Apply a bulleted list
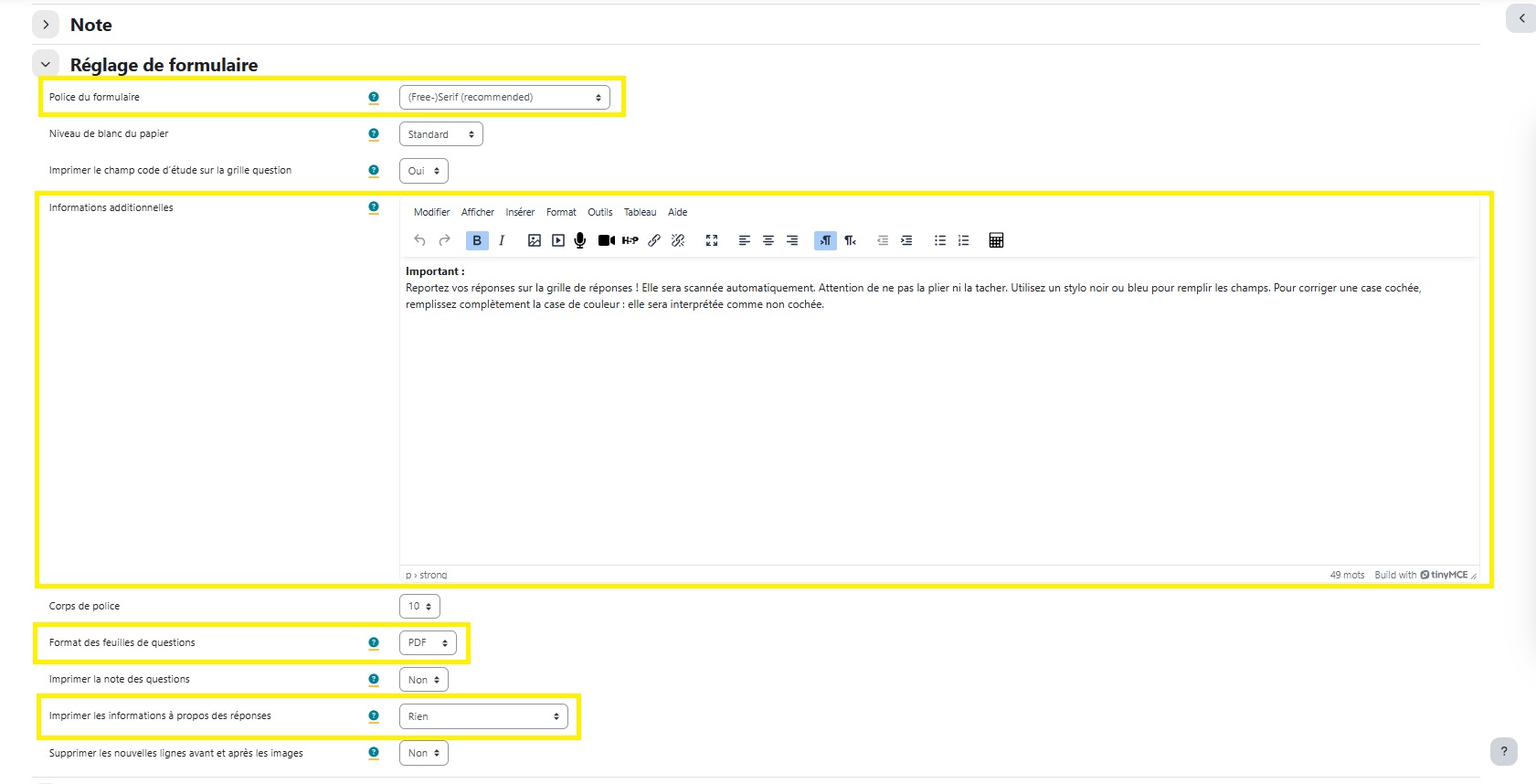Viewport: 1536px width, 784px height. point(940,240)
